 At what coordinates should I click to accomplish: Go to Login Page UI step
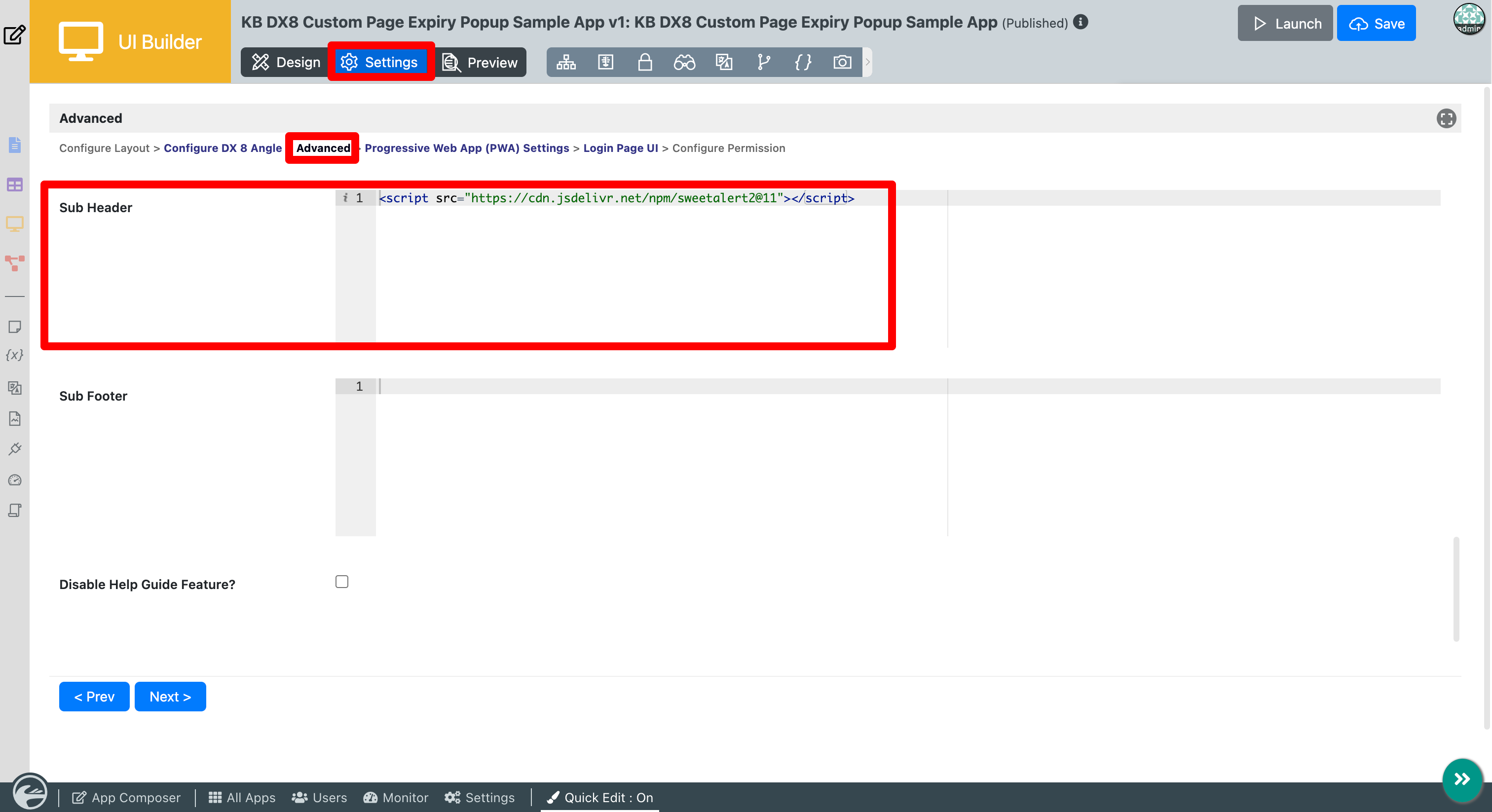pos(620,148)
